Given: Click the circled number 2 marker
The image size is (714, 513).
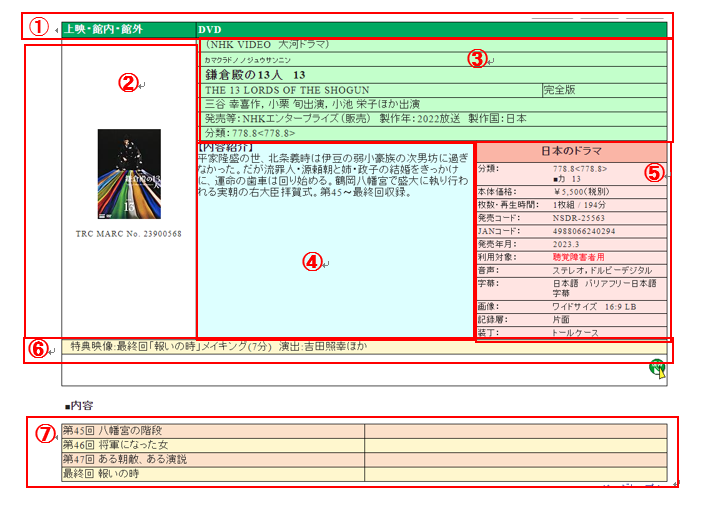Looking at the screenshot, I should 127,83.
